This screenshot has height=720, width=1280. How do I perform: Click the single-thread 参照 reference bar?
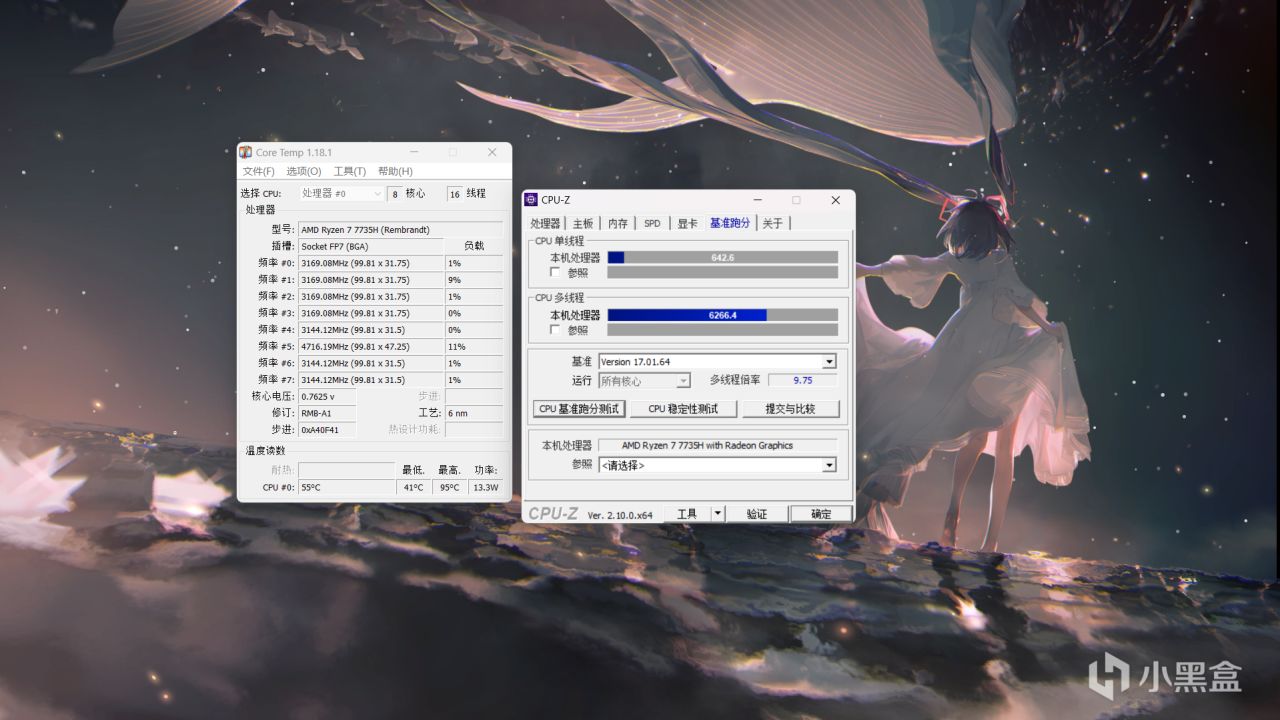[x=722, y=272]
